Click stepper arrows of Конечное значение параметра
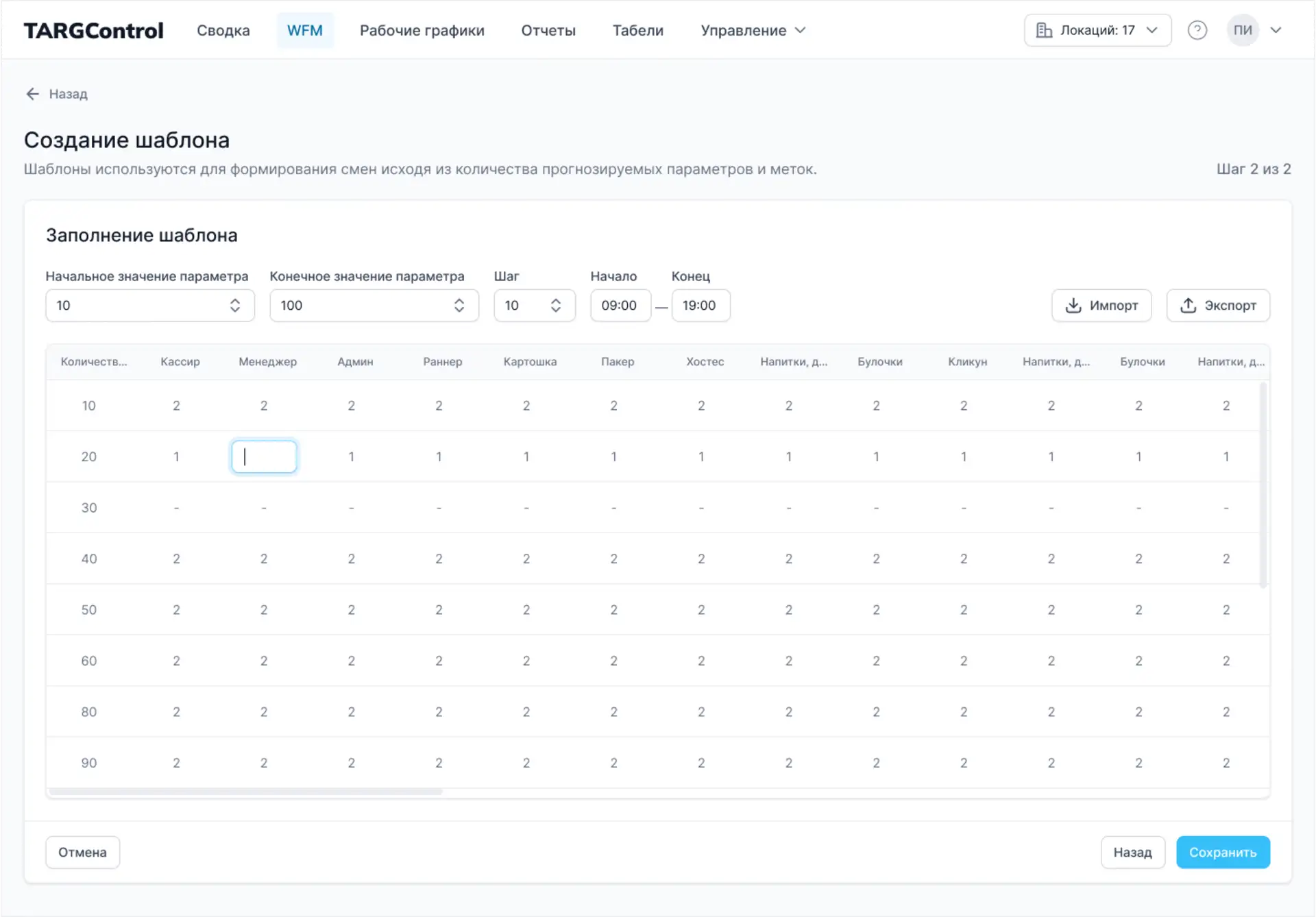 point(459,306)
